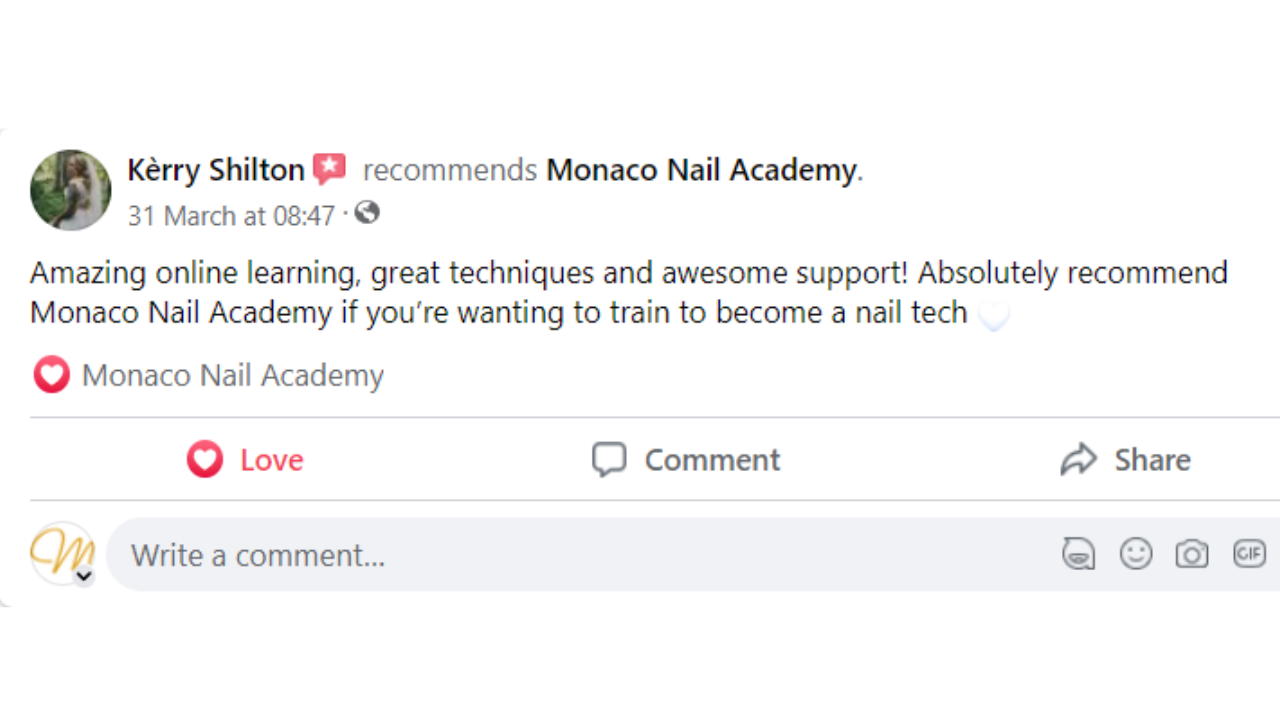Click the white heart emoji in the review
Viewport: 1280px width, 720px height.
click(993, 316)
